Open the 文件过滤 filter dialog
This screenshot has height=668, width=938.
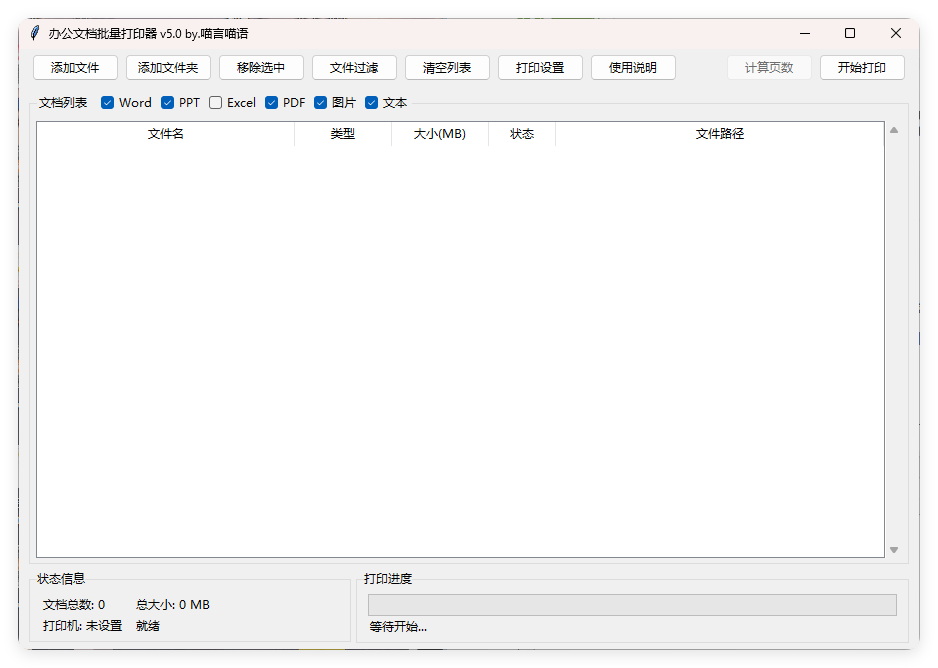[x=354, y=68]
